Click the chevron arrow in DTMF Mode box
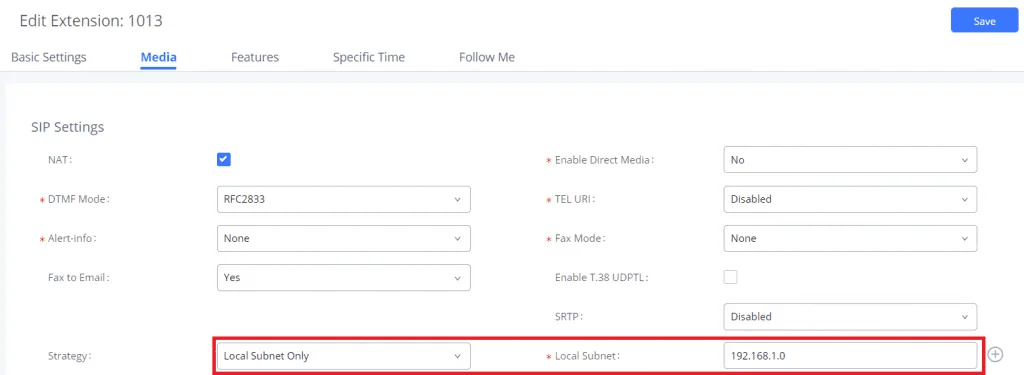Image resolution: width=1024 pixels, height=375 pixels. click(x=457, y=199)
